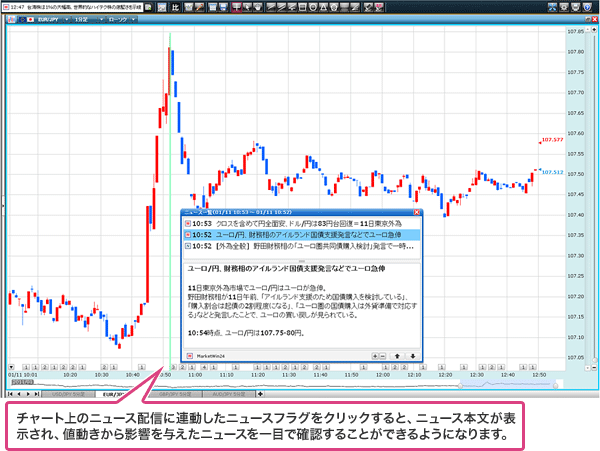Go to next news with down arrow

(411, 355)
